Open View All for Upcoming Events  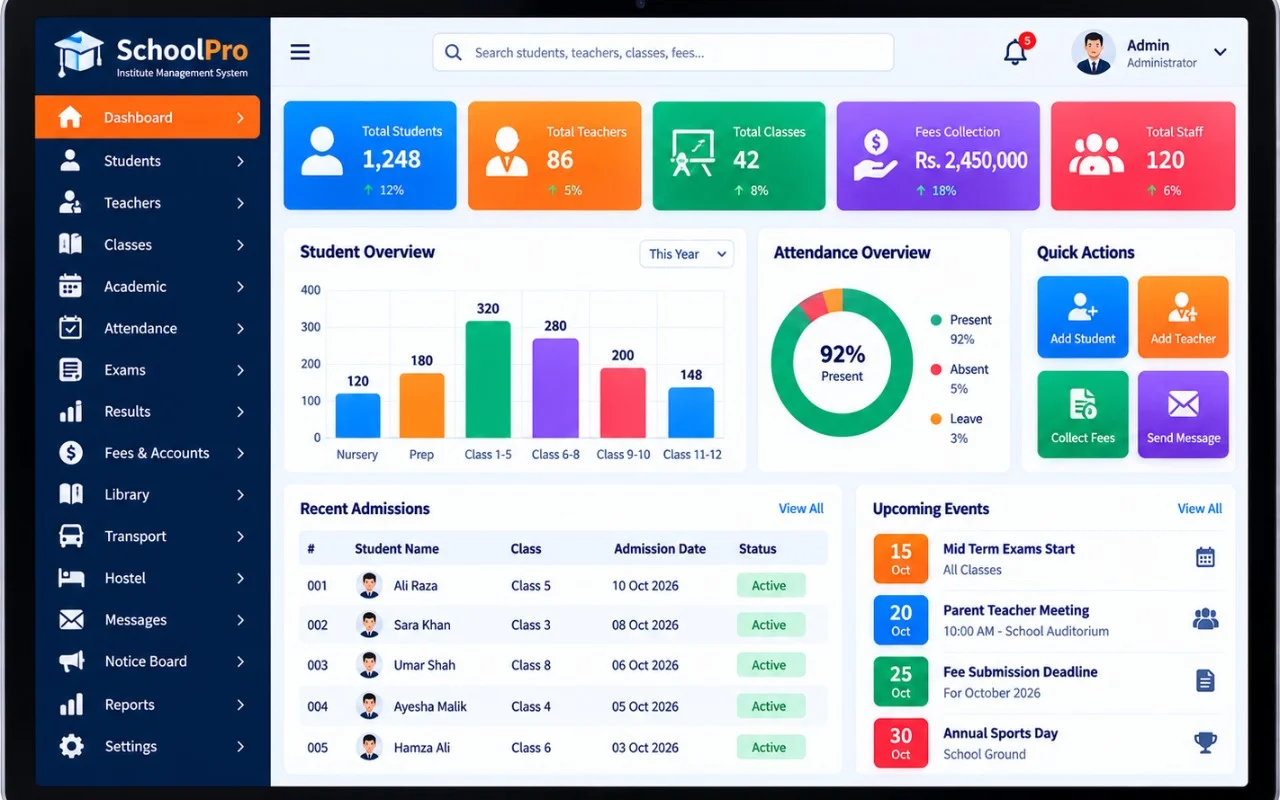click(x=1200, y=508)
